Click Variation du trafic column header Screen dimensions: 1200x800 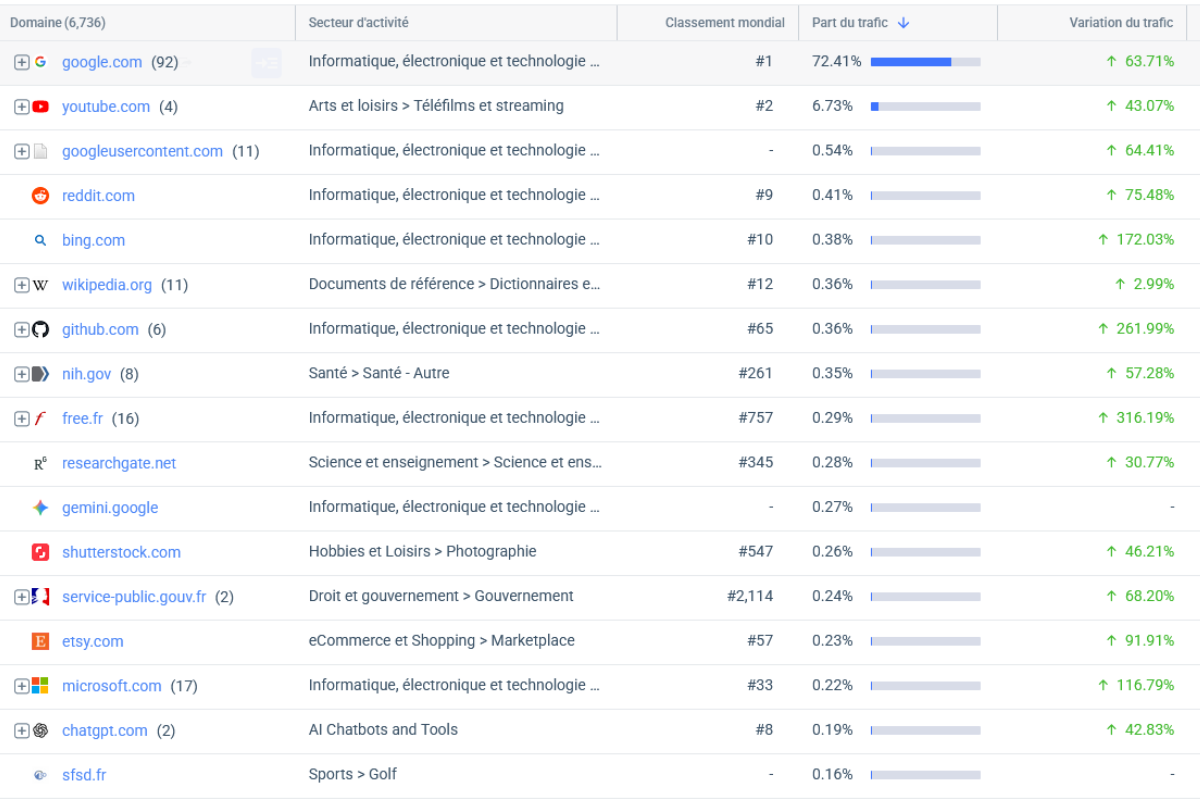1120,23
